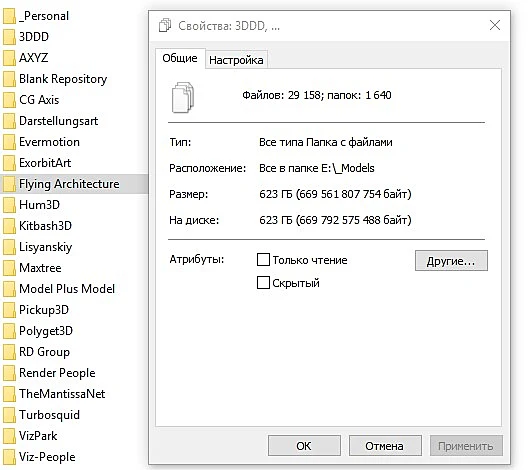Select the AXYZ folder icon
This screenshot has height=470, width=530.
(x=9, y=58)
